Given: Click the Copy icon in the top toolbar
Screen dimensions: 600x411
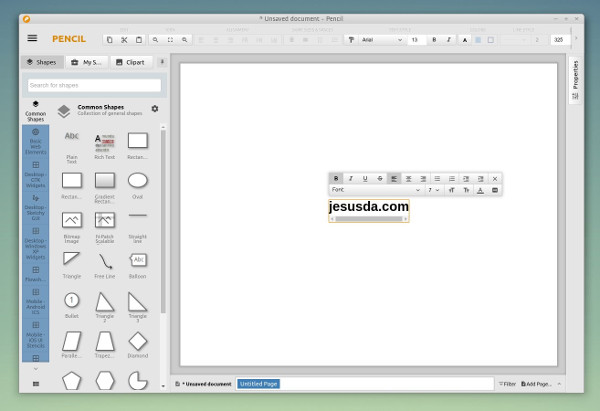Looking at the screenshot, I should pos(110,39).
